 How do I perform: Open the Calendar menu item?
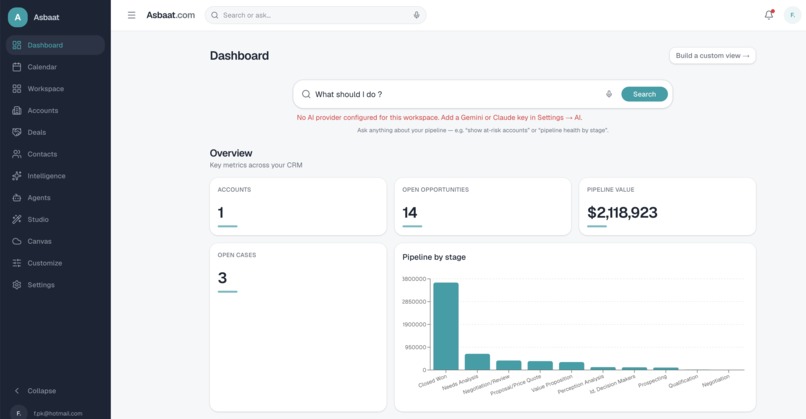pos(56,67)
